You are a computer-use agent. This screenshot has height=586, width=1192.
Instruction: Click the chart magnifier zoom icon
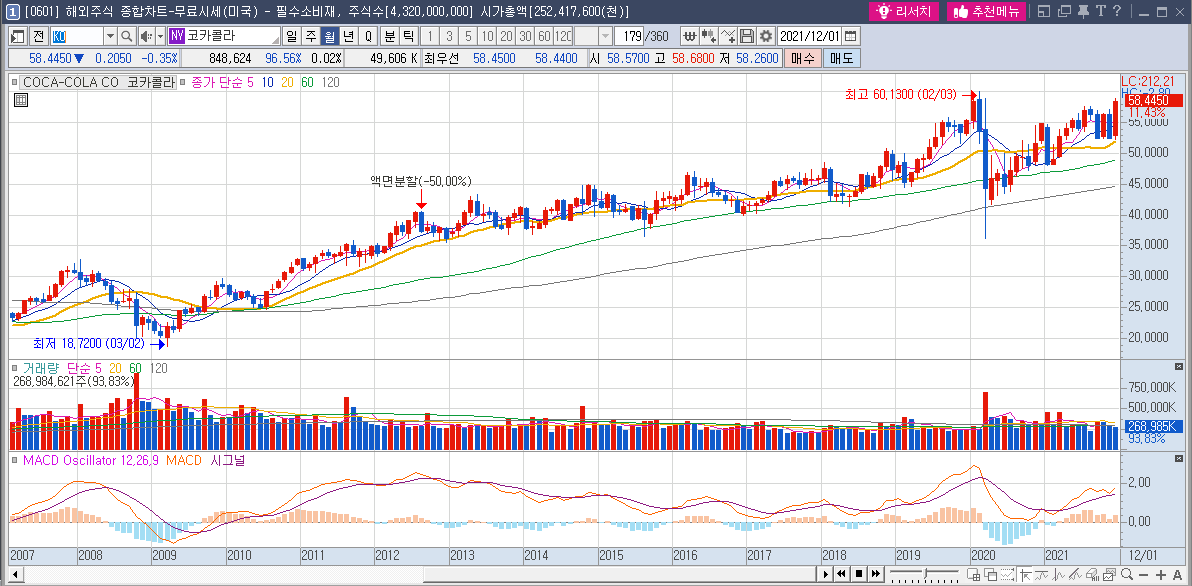(x=1127, y=574)
